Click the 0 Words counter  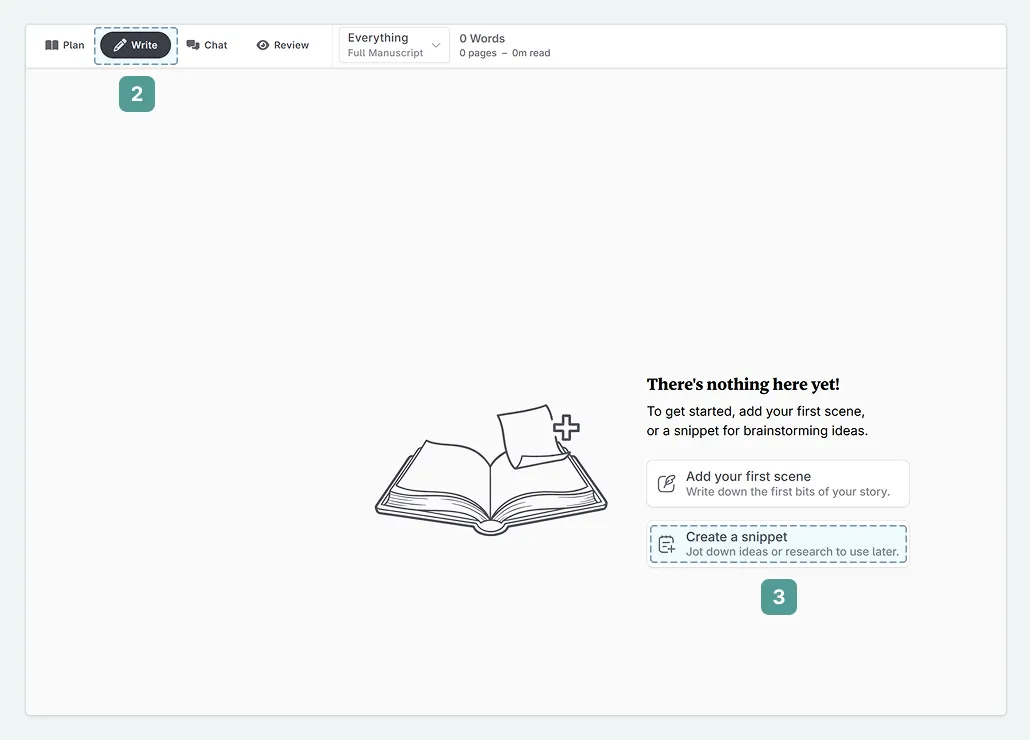point(482,38)
